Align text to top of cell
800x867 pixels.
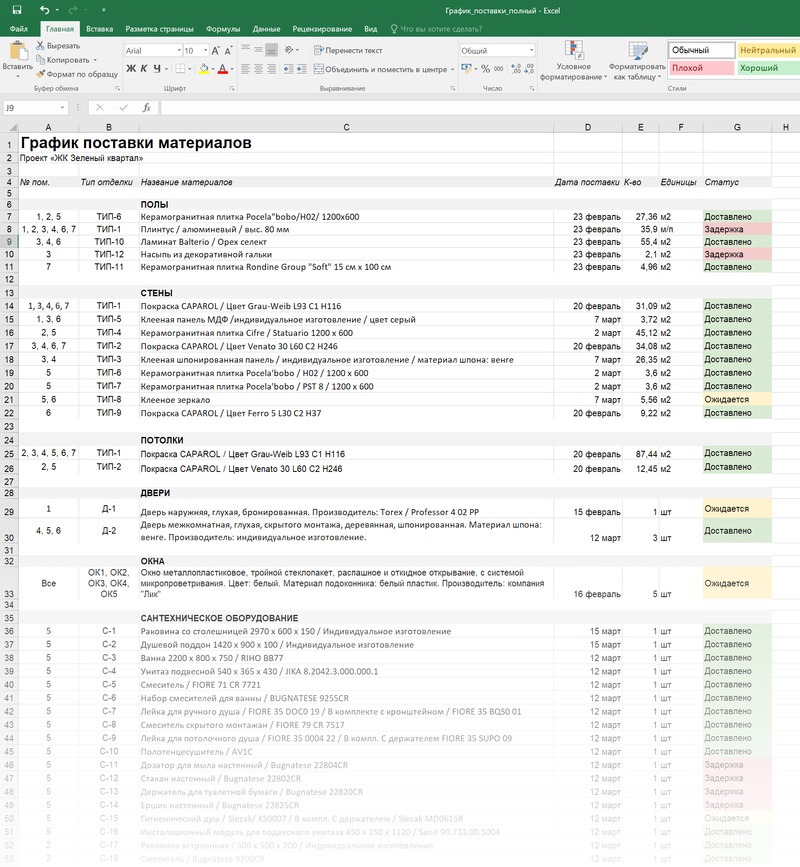[x=246, y=49]
